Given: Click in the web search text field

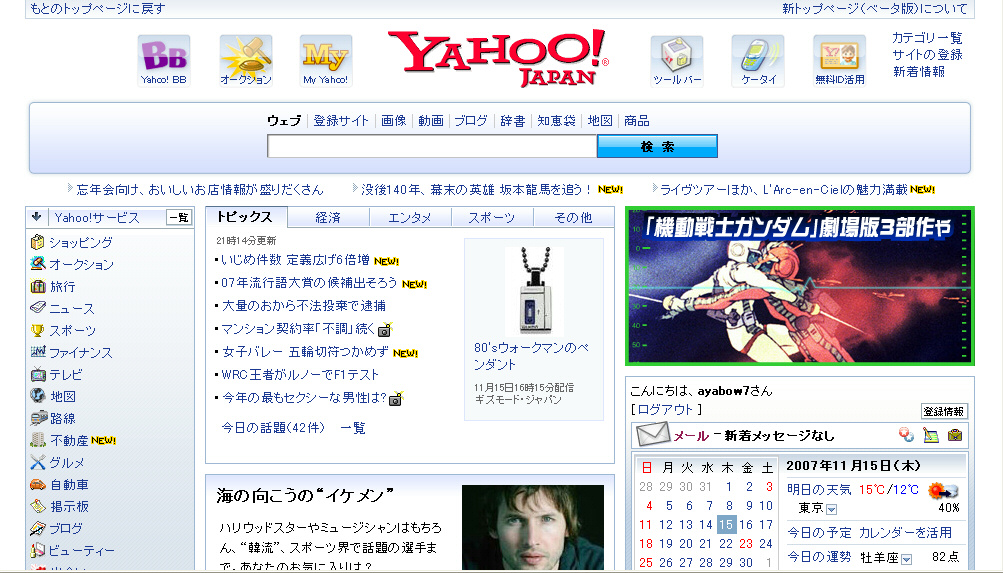Looking at the screenshot, I should [x=432, y=146].
